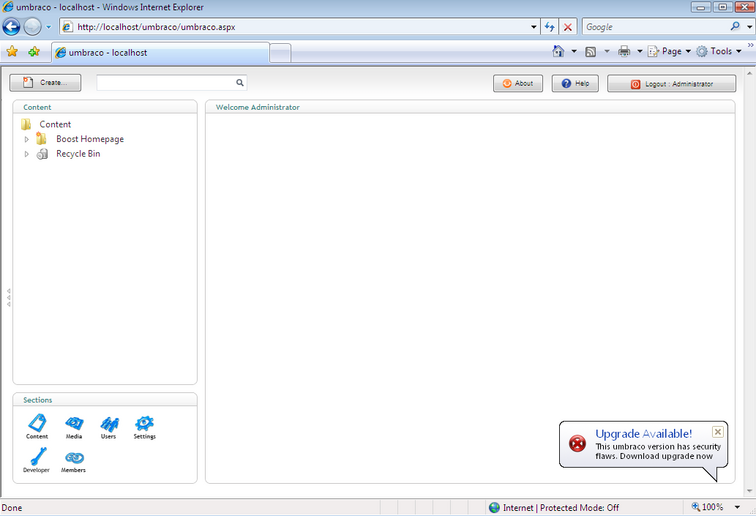Click Logout : Administrator button
Screen dimensions: 756x516
(x=672, y=83)
